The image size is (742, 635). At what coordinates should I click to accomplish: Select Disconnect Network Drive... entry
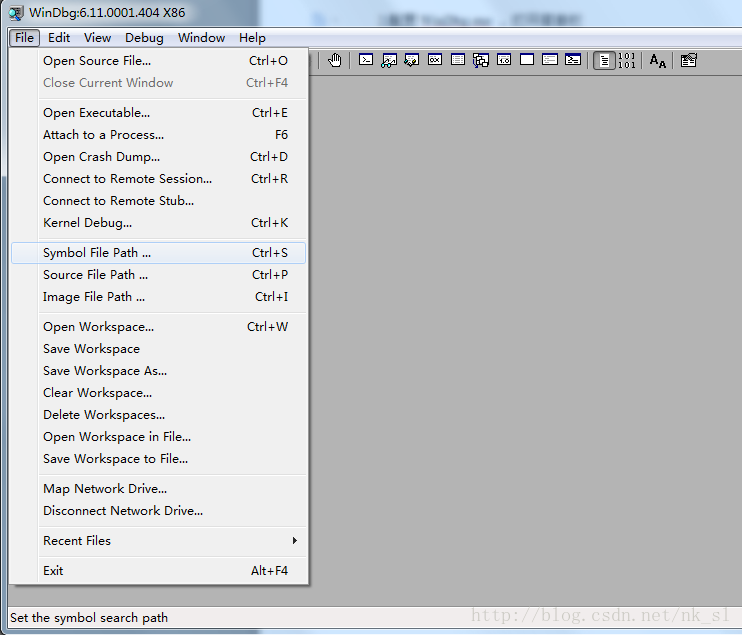point(159,511)
